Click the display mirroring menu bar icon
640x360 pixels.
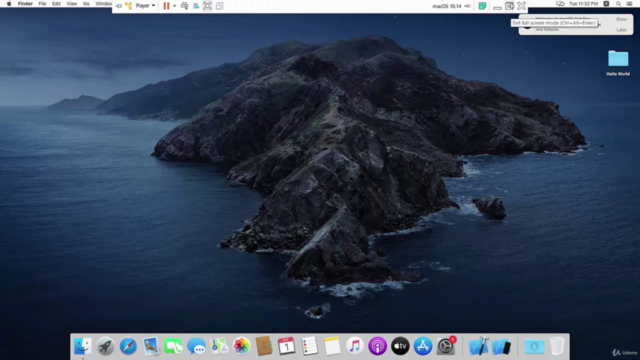point(560,4)
